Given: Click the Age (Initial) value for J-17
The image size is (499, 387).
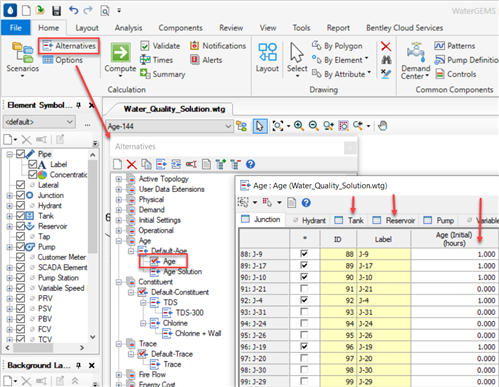Looking at the screenshot, I should (x=454, y=266).
